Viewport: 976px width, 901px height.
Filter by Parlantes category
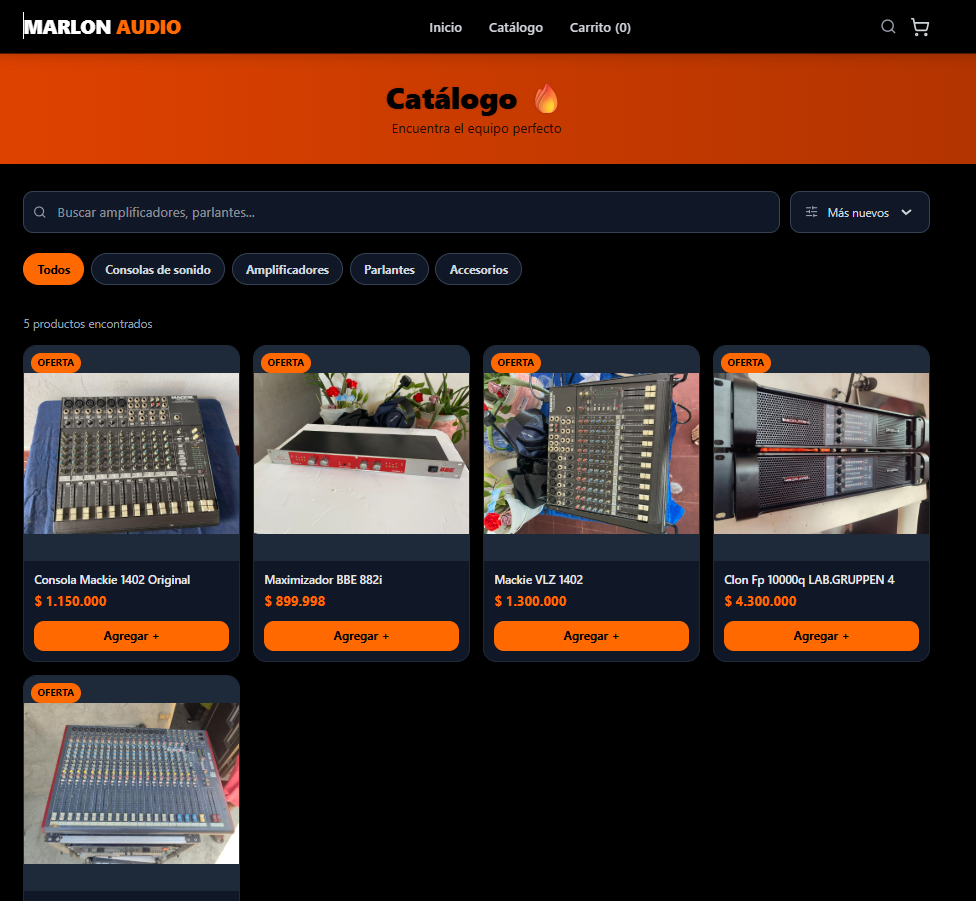pos(389,269)
